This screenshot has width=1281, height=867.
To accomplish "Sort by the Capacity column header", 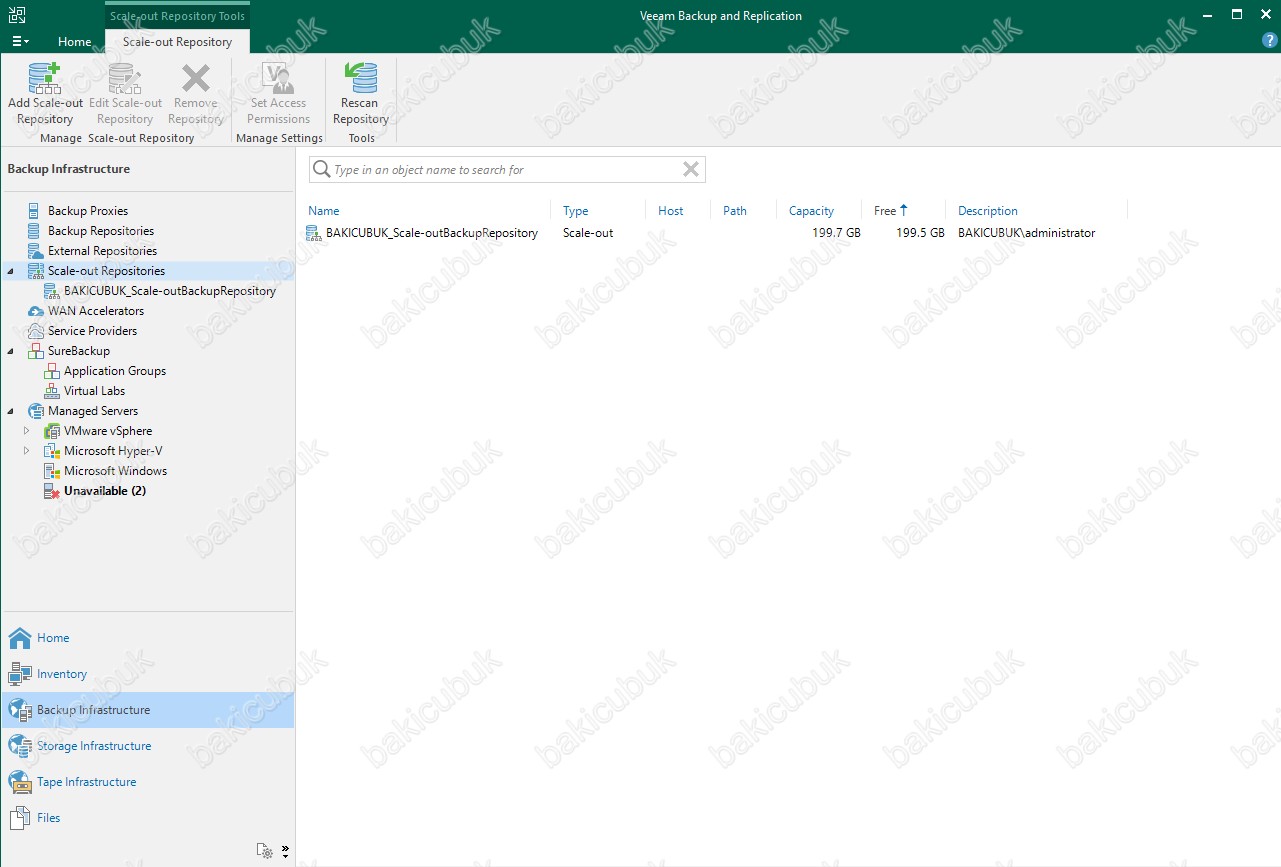I will [x=811, y=211].
